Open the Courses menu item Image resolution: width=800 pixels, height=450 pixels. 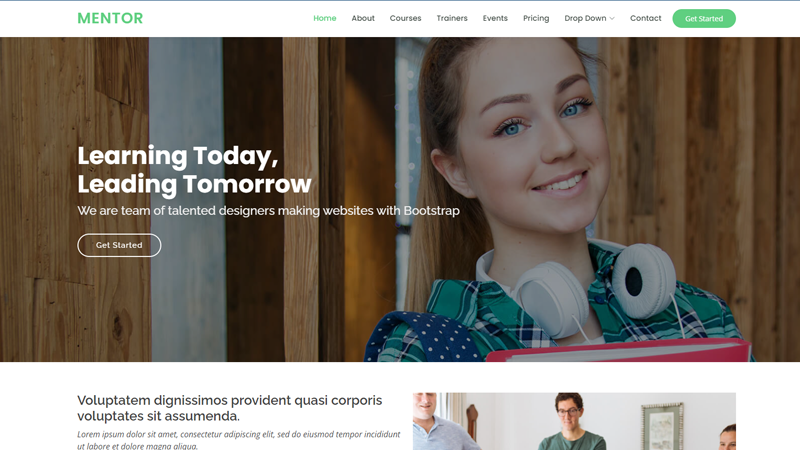tap(405, 18)
